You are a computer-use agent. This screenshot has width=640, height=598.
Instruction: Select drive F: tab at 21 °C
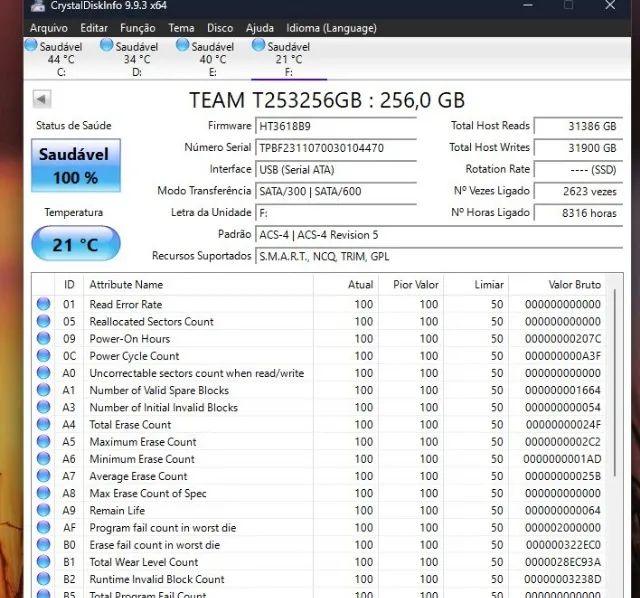point(289,58)
